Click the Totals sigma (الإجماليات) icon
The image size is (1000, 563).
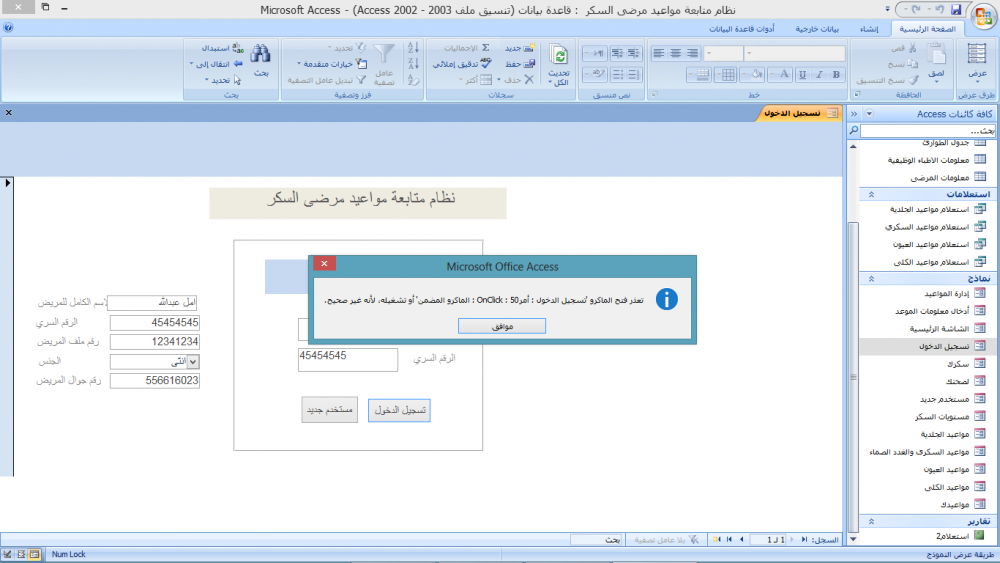[x=486, y=48]
